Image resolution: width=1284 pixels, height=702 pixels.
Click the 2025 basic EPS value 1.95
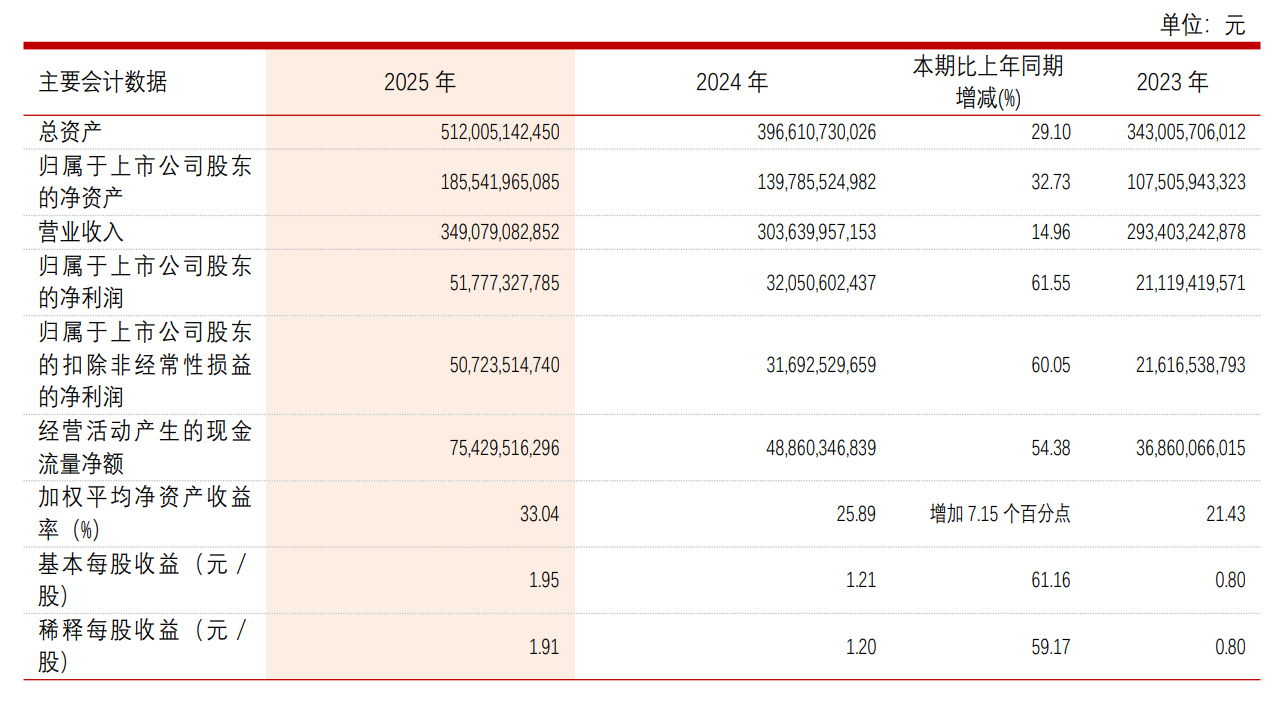[x=543, y=580]
